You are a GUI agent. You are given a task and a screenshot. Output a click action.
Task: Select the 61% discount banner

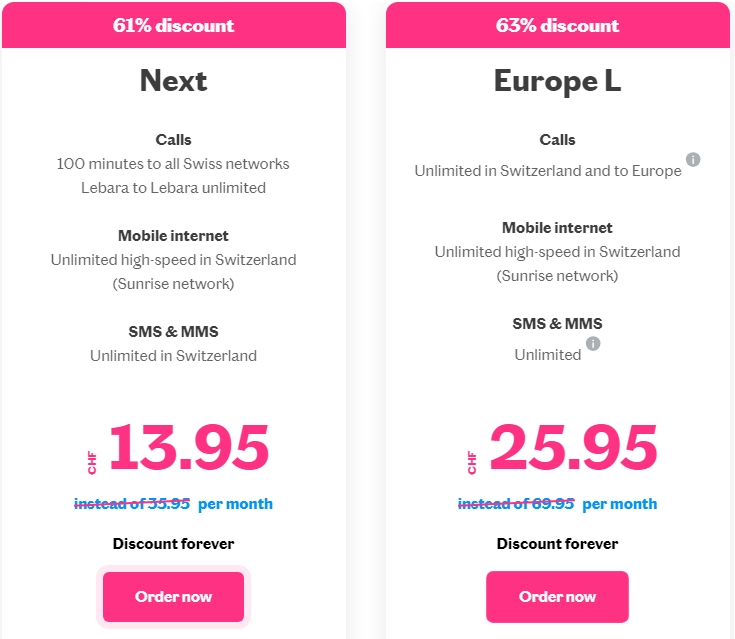click(x=174, y=25)
